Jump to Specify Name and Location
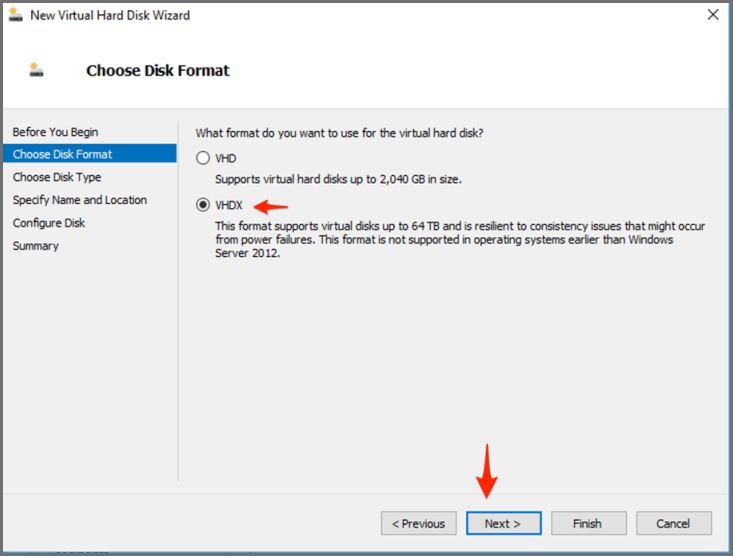The width and height of the screenshot is (733, 556). 79,200
